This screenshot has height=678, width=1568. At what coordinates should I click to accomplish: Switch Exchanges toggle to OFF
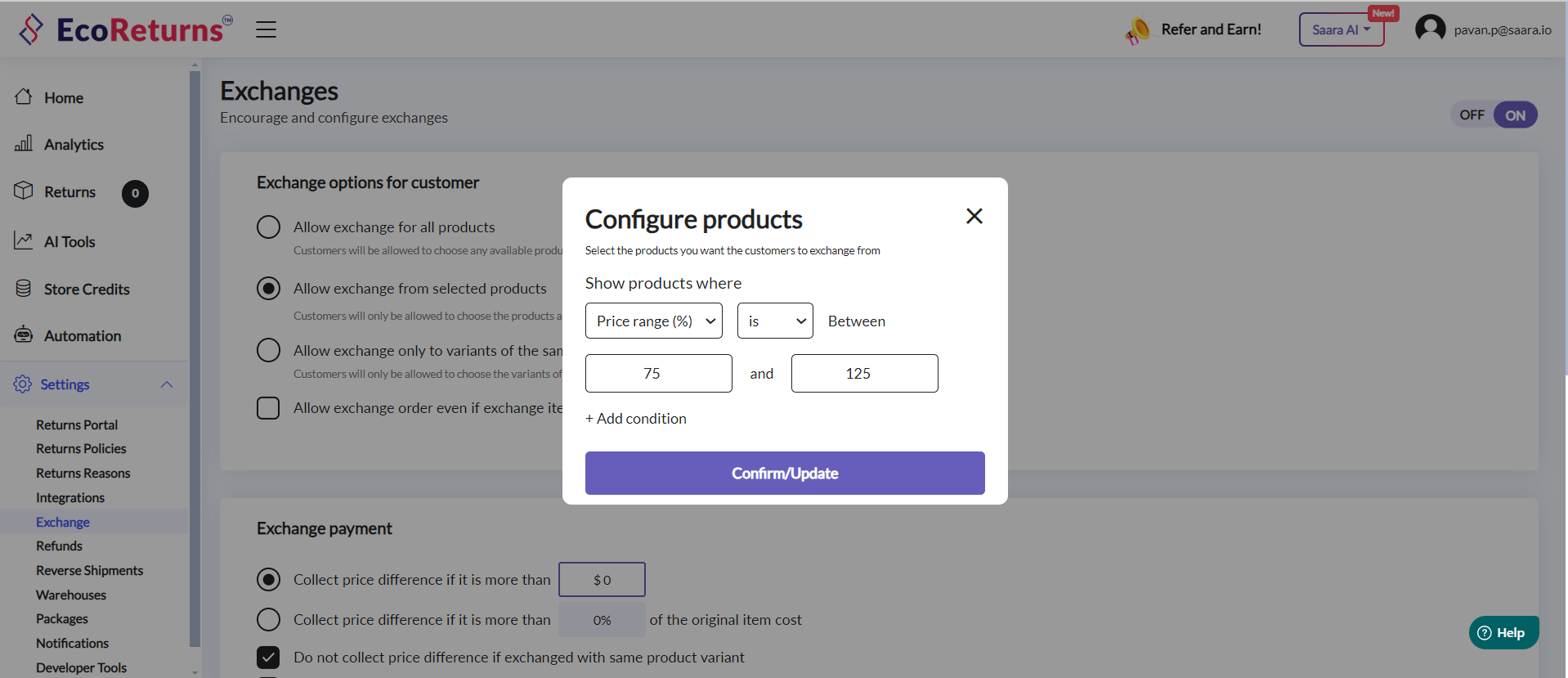[x=1472, y=115]
